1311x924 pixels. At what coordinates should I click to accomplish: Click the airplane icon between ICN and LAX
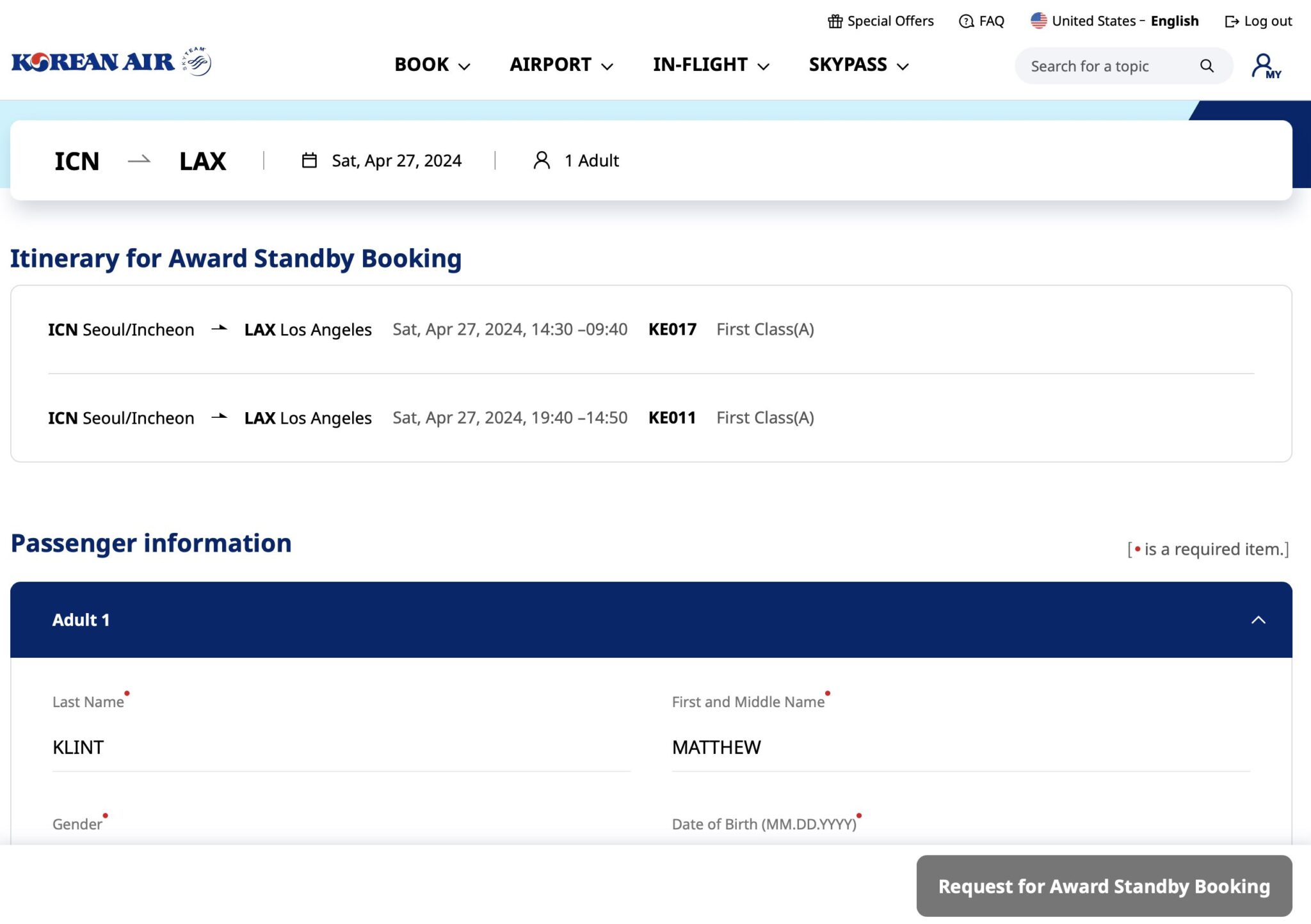point(138,161)
